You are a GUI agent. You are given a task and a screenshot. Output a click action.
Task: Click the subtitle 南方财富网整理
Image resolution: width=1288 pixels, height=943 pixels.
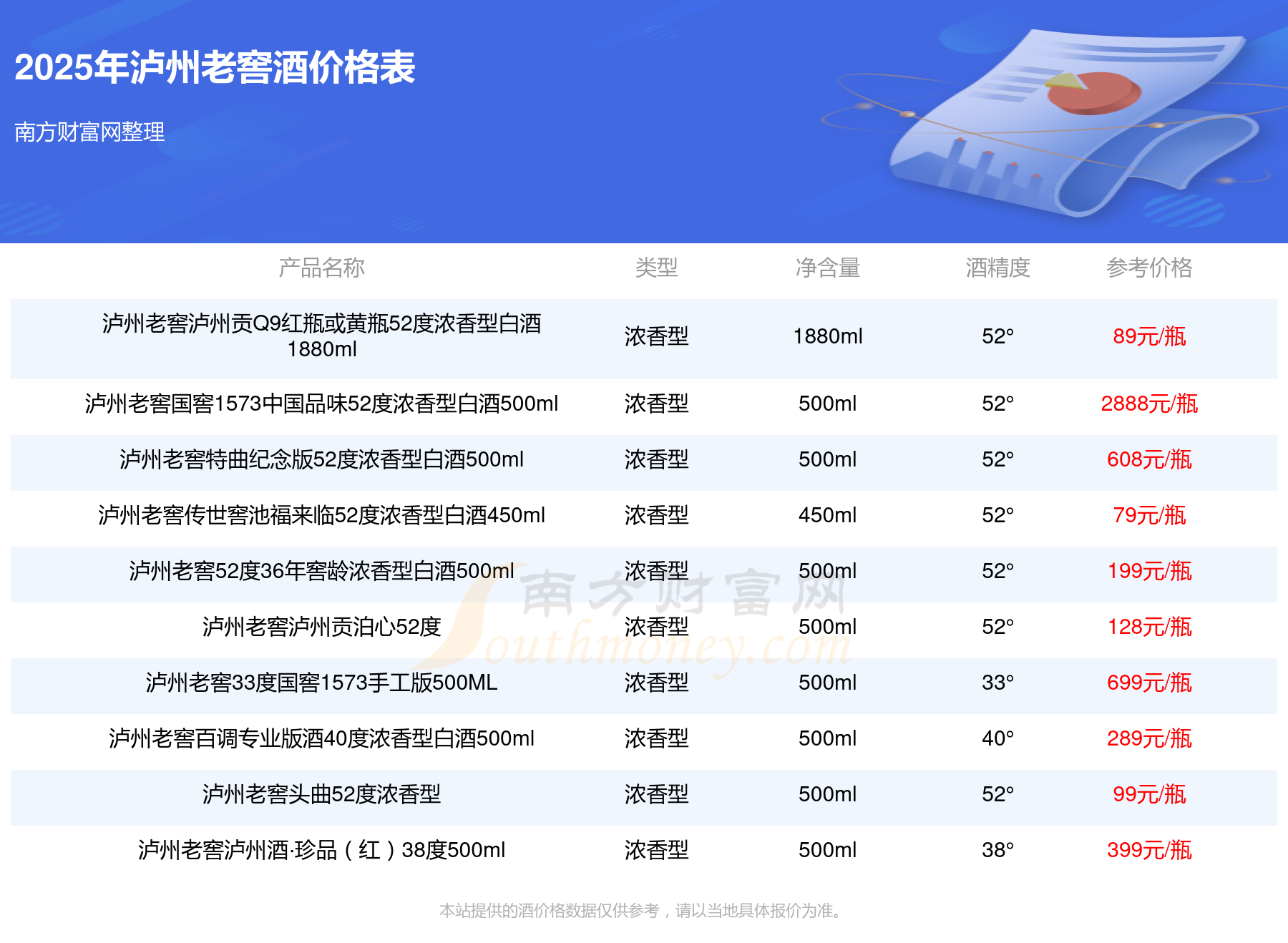point(89,132)
